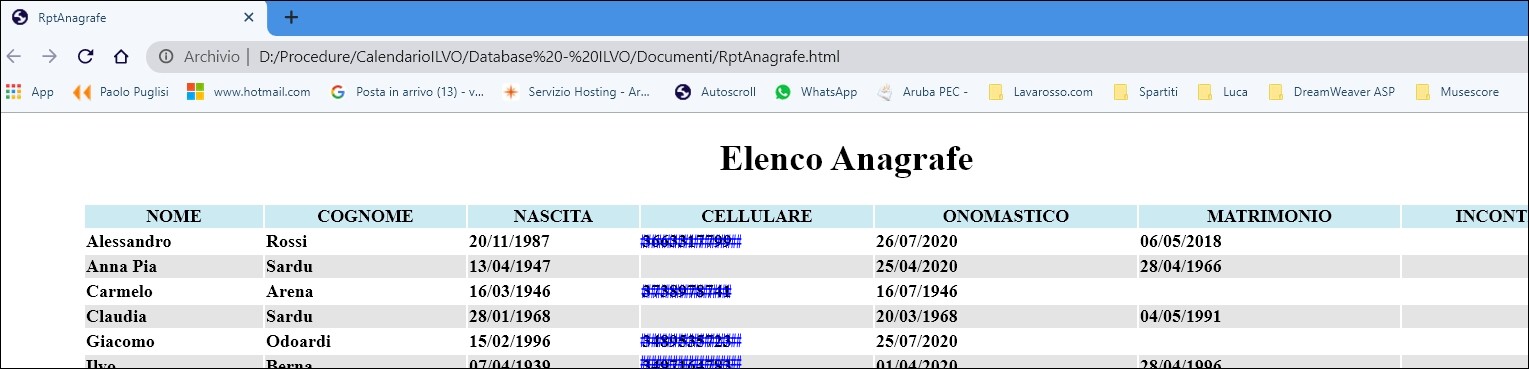Screen dimensions: 1529x369
Task: Click the Elenco Anagrafe heading
Action: point(846,159)
